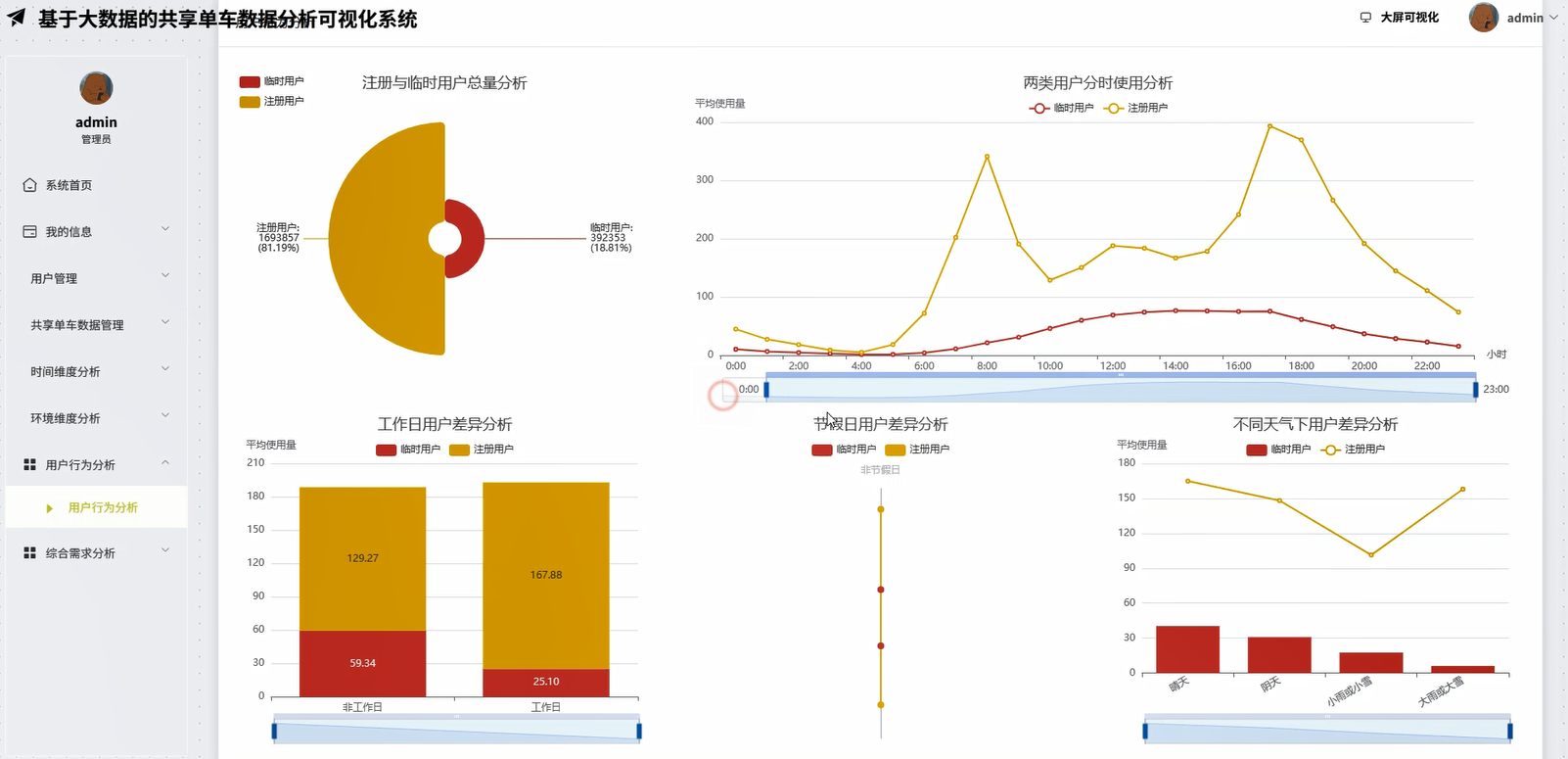Image resolution: width=1568 pixels, height=759 pixels.
Task: Toggle 注册用户 legend in pie chart
Action: pyautogui.click(x=272, y=101)
